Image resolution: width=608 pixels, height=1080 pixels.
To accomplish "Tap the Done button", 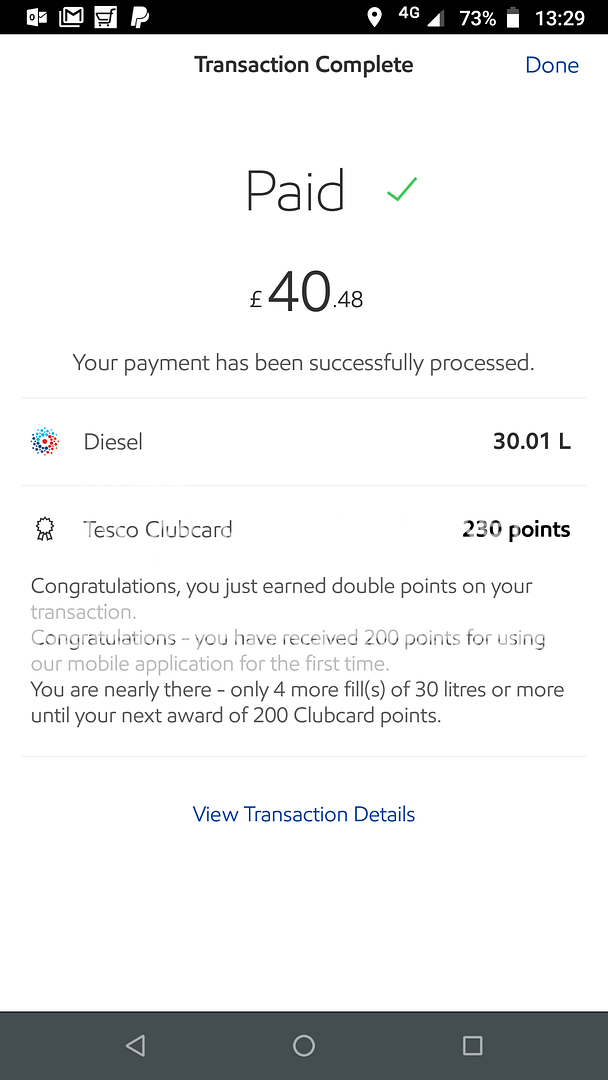I will [x=551, y=65].
